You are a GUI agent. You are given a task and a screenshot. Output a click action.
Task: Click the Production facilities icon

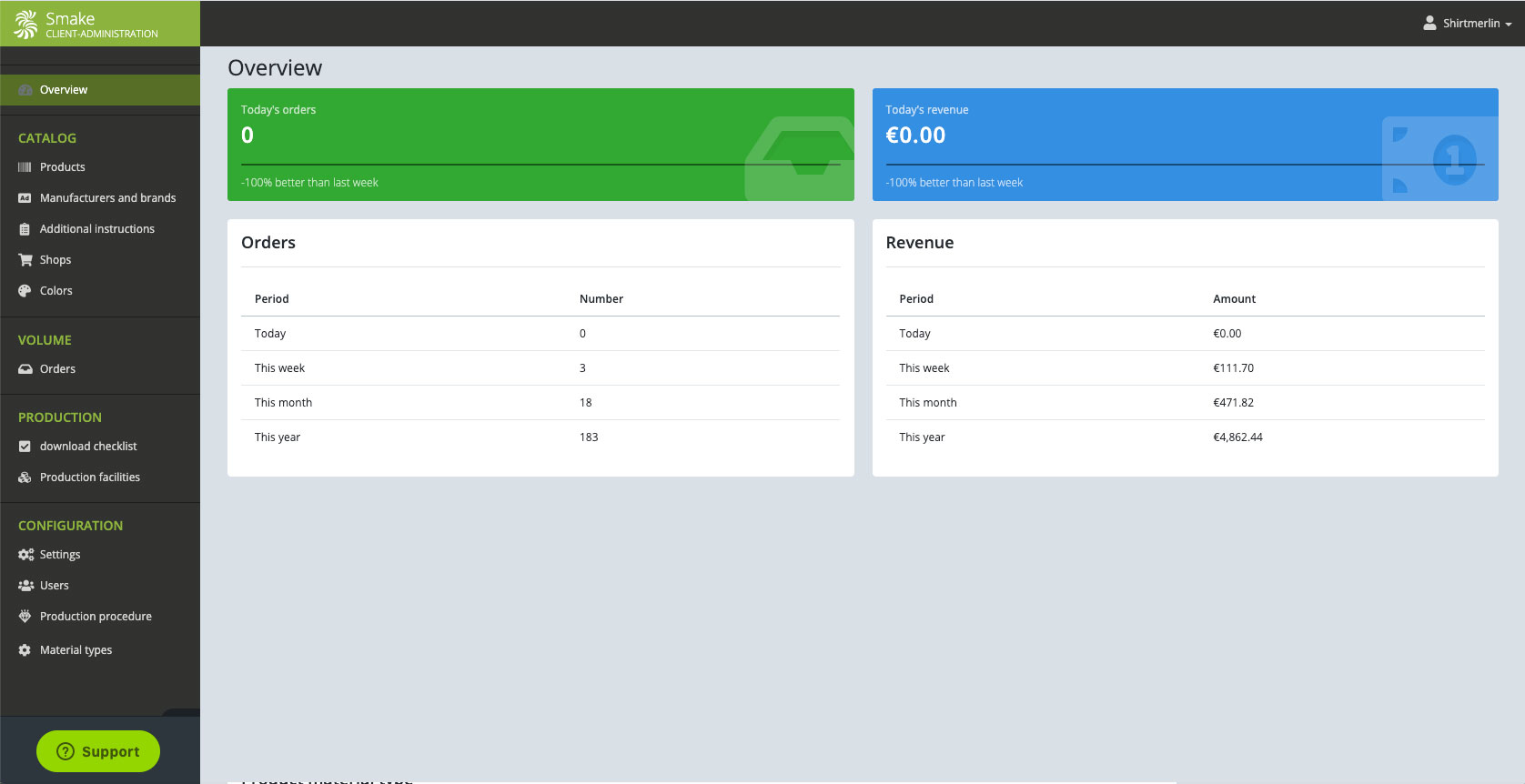(25, 477)
